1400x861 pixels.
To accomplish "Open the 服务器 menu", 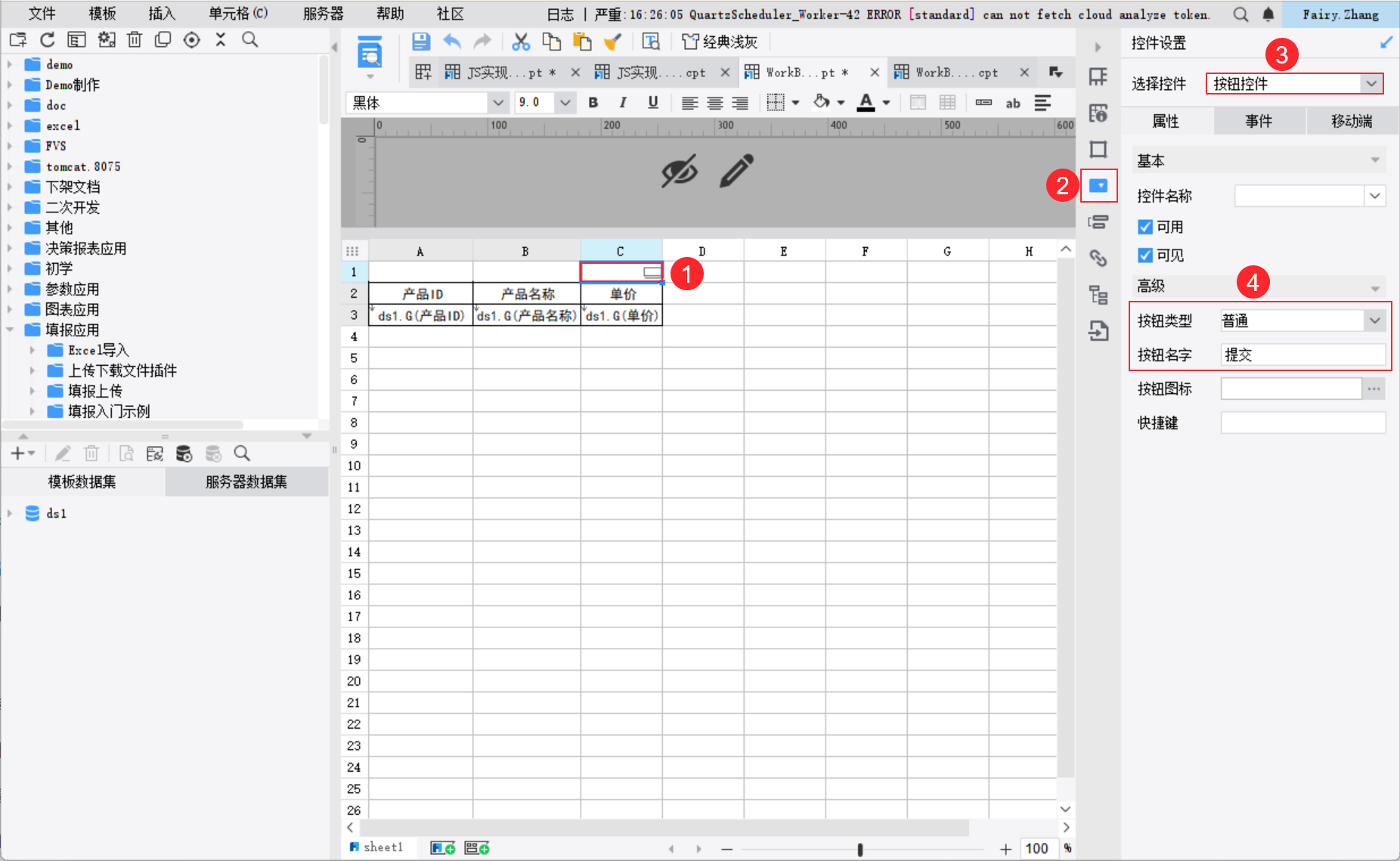I will pos(323,14).
